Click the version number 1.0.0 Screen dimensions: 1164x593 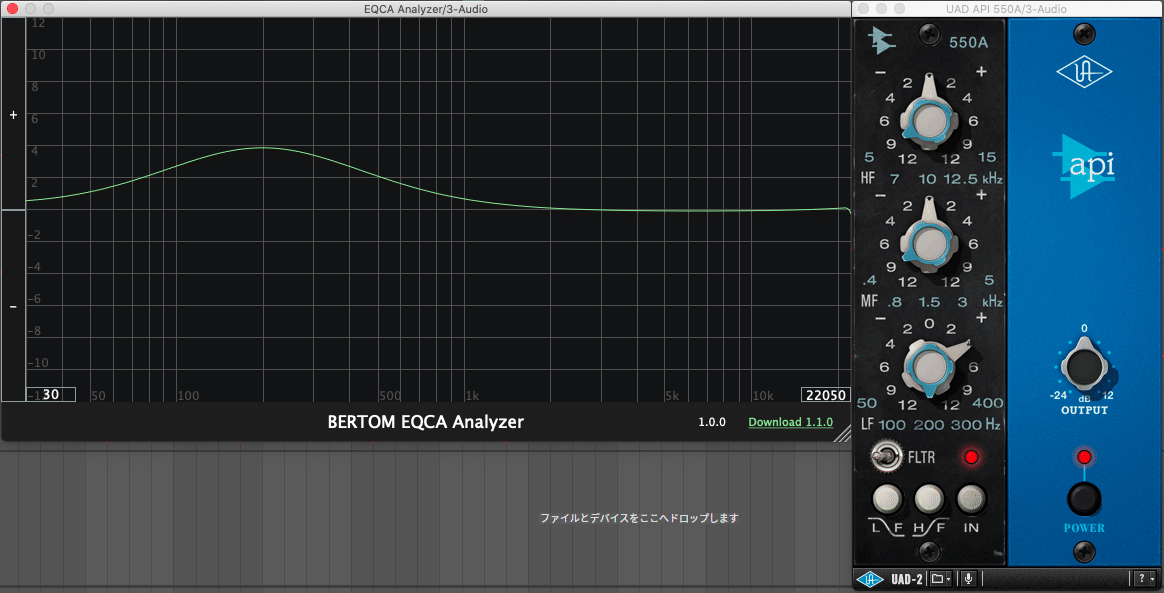711,422
